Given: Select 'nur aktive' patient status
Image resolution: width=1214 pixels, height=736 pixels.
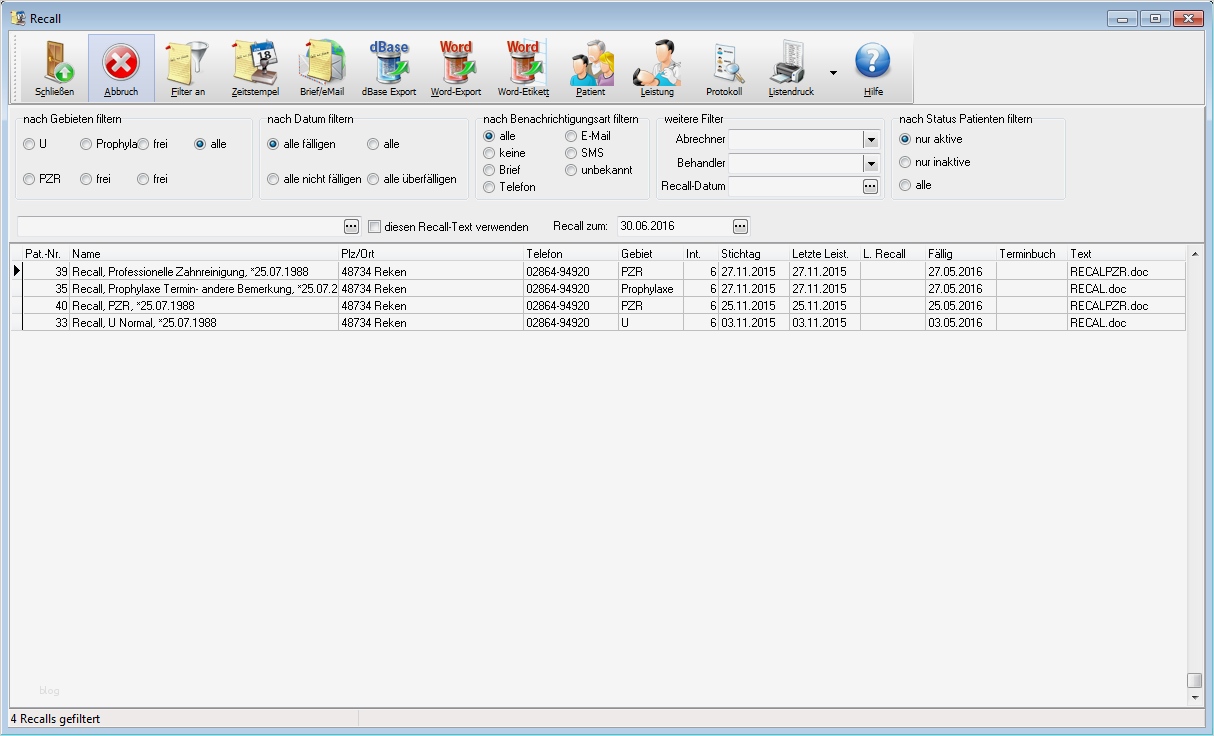Looking at the screenshot, I should pos(905,139).
